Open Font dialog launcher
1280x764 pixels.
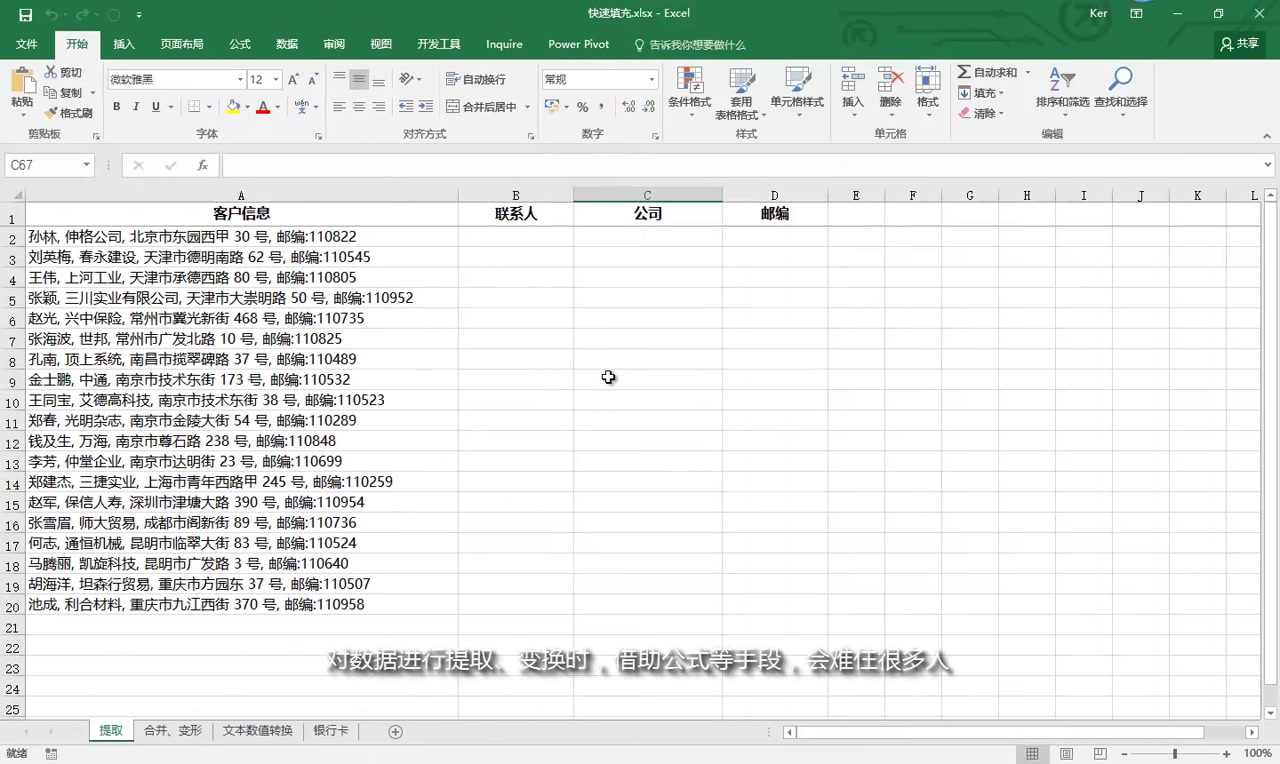pyautogui.click(x=319, y=136)
